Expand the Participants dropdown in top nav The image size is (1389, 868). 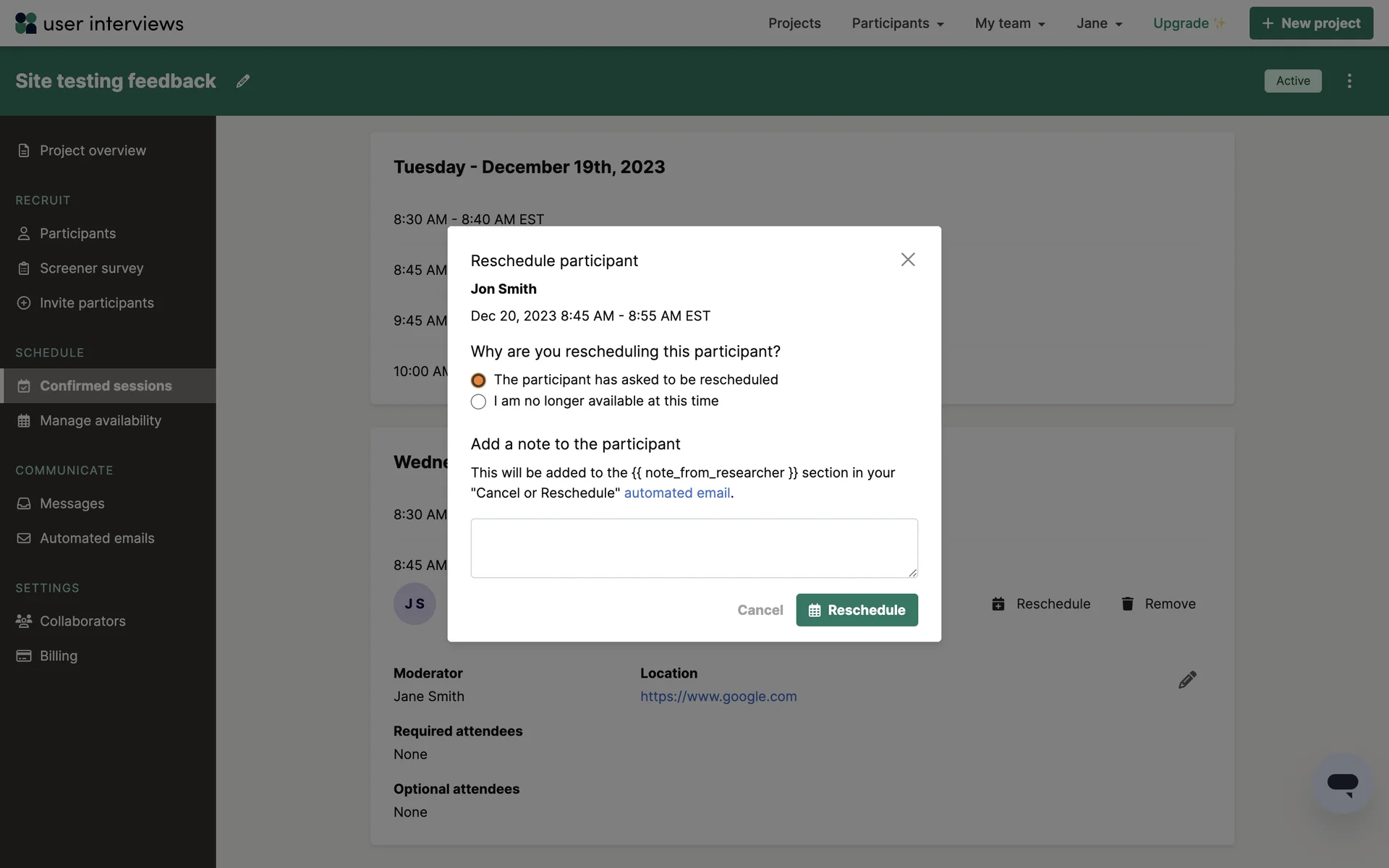[x=898, y=23]
